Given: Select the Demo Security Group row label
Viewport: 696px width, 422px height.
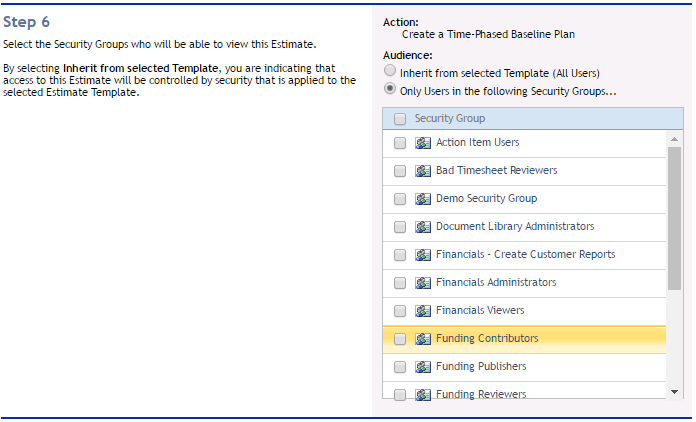Looking at the screenshot, I should (486, 198).
